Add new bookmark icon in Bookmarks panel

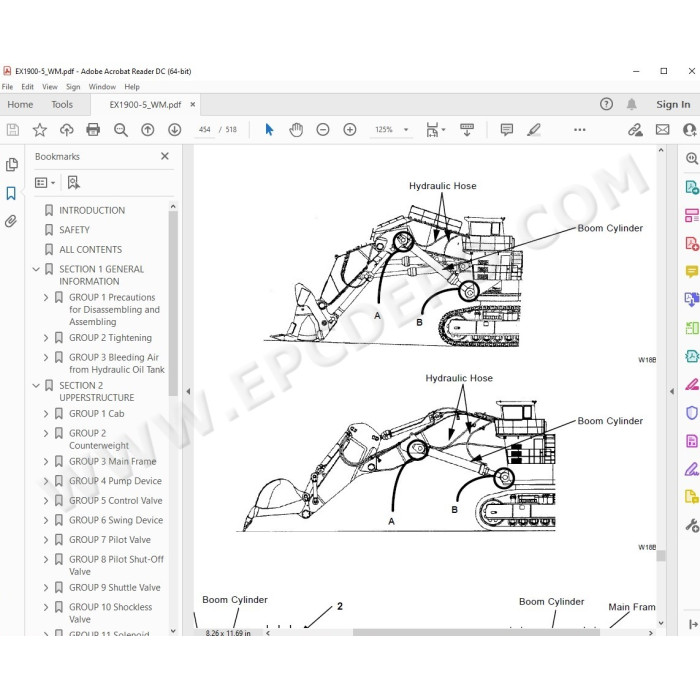[x=73, y=183]
